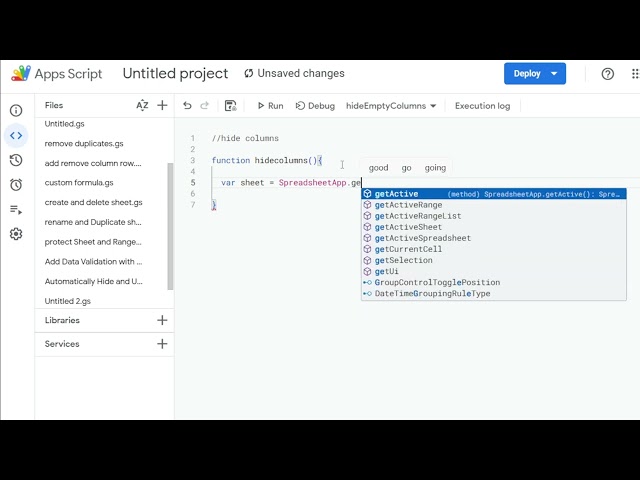Rename the Untitled project title
Screen dimensions: 640x480
pyautogui.click(x=176, y=73)
